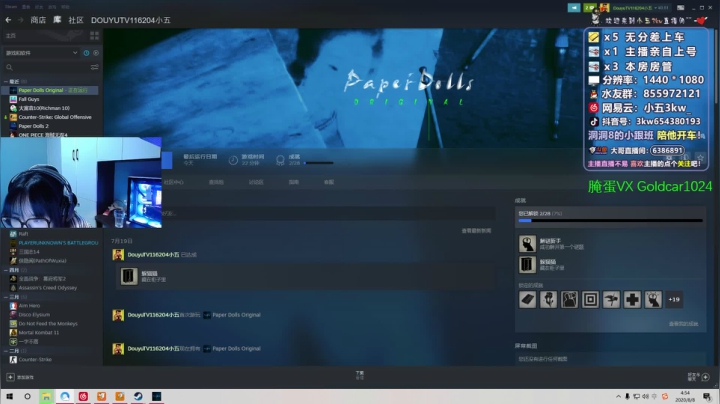Toggle the recent-activity clock filter icon
Screen dimensions: 720x404
[x=86, y=53]
